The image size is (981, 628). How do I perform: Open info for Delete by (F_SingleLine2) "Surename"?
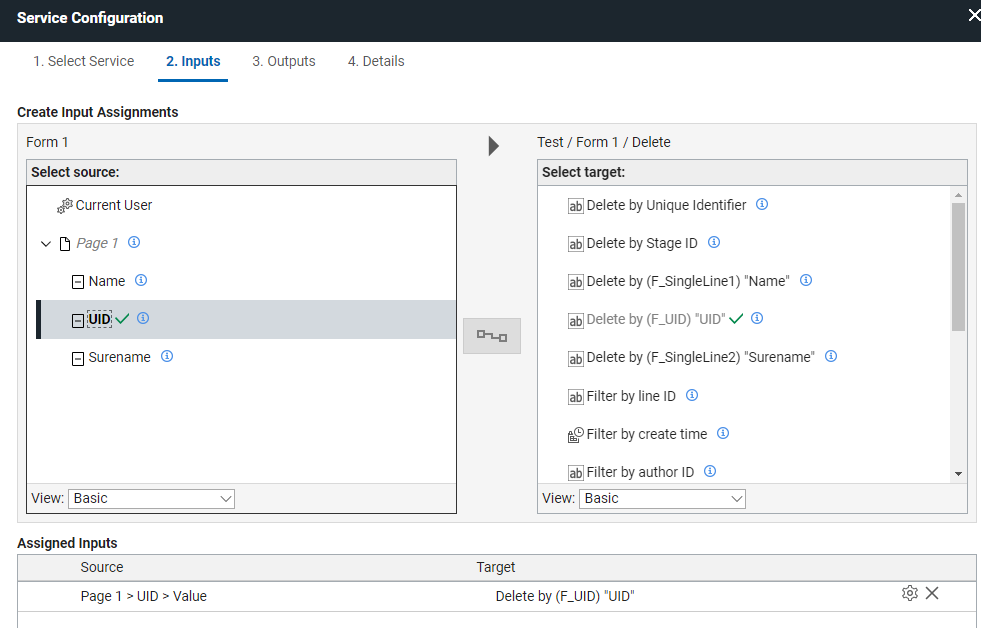(x=831, y=357)
